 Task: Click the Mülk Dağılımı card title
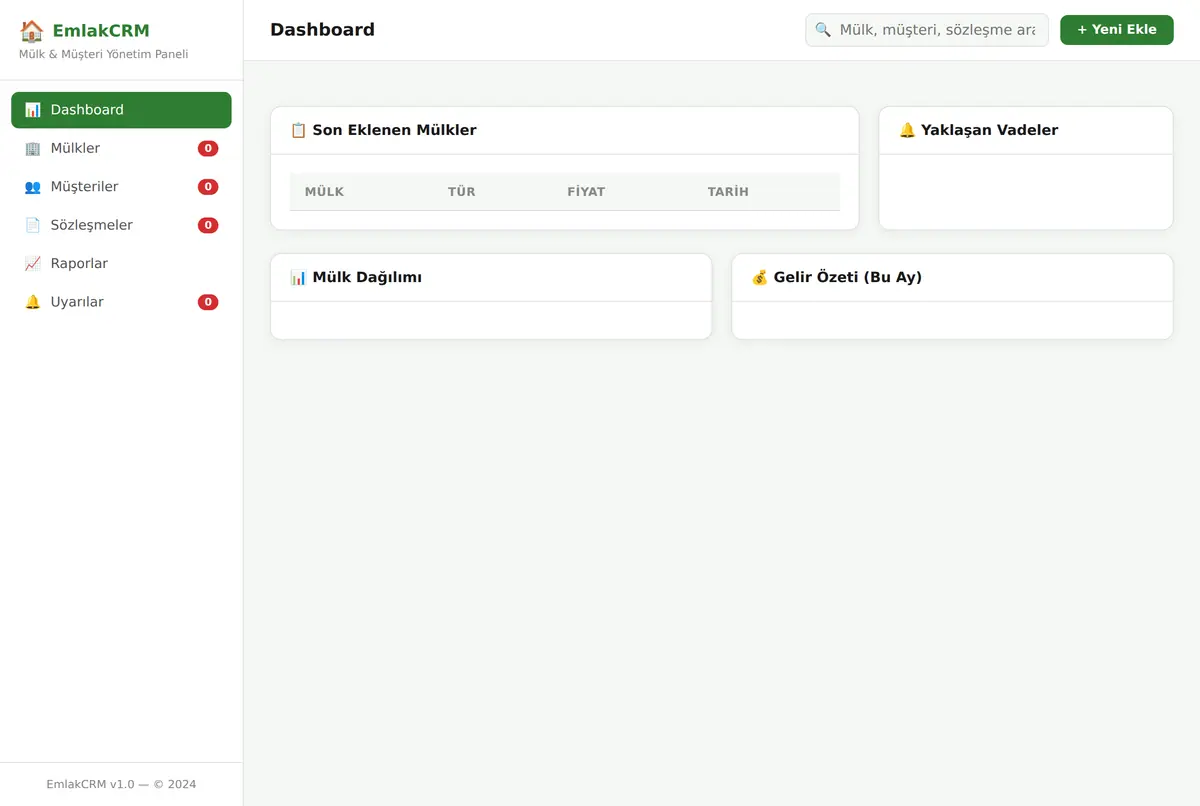(367, 277)
